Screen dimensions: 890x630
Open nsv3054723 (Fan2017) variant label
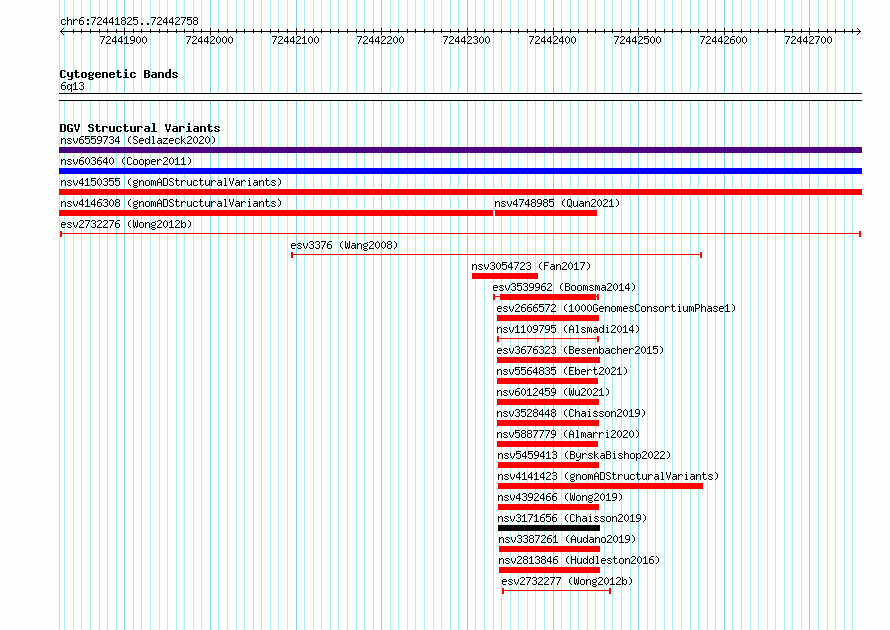[x=531, y=266]
